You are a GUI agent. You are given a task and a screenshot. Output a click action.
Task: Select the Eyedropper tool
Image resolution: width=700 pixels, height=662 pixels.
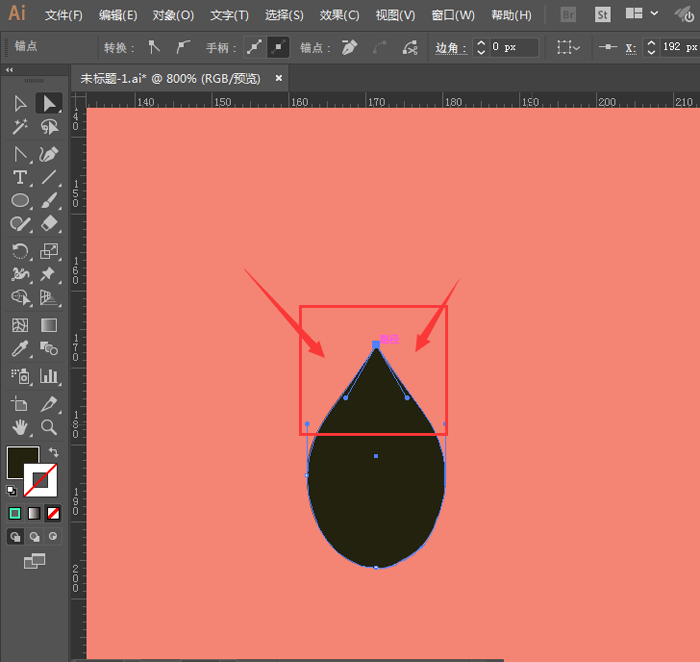point(19,349)
